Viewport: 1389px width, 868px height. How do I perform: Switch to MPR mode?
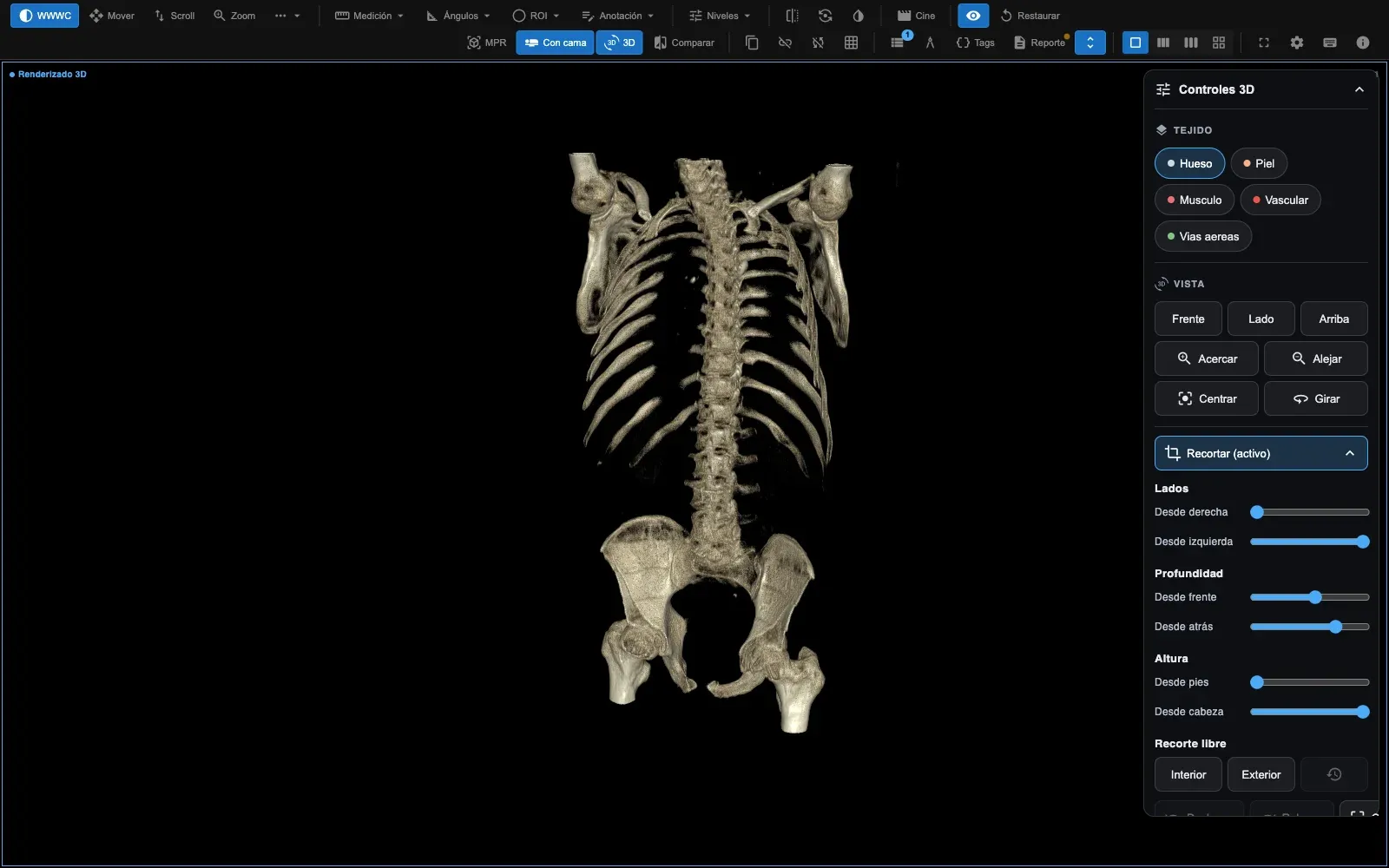486,43
